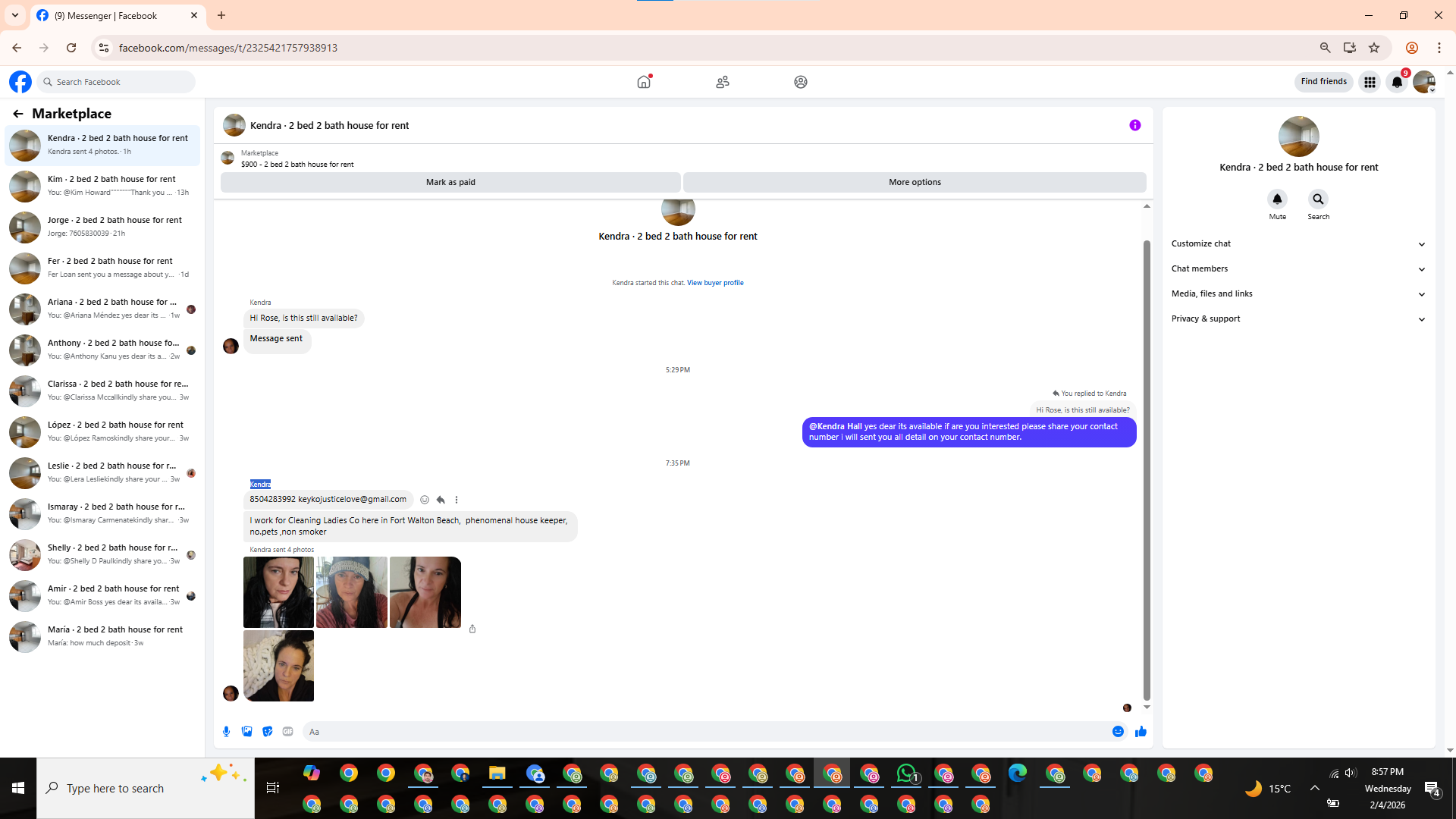Open the Facebook notifications bell
The width and height of the screenshot is (1456, 819).
[x=1397, y=82]
